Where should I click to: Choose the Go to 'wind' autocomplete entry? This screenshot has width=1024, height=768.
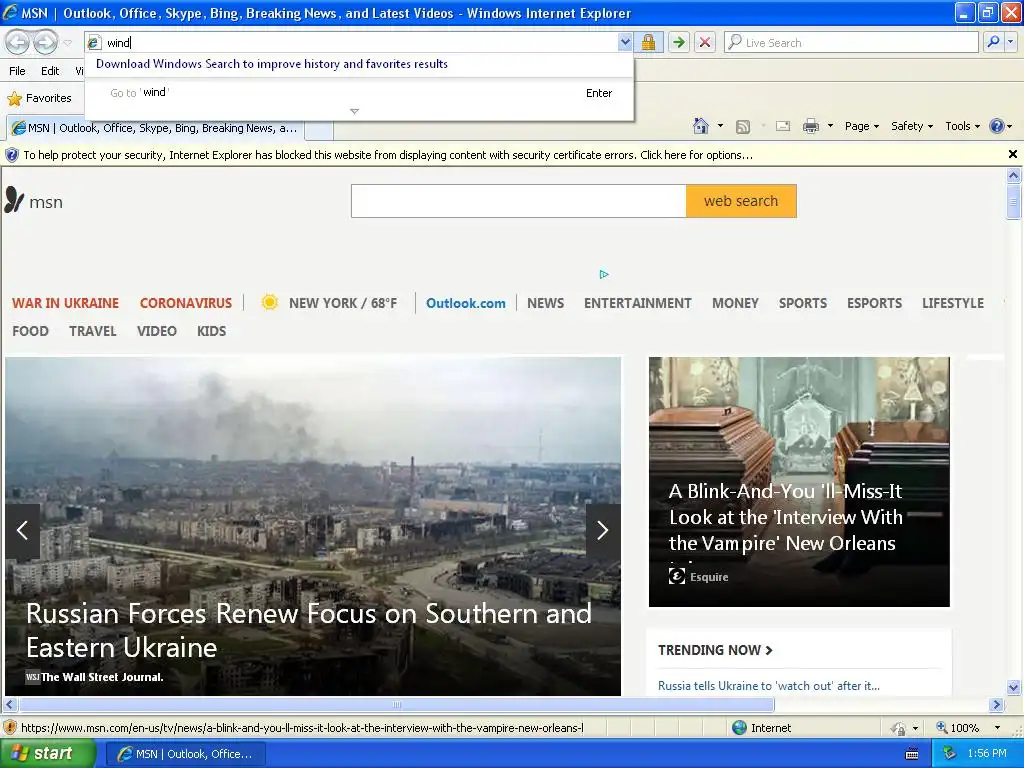point(359,93)
